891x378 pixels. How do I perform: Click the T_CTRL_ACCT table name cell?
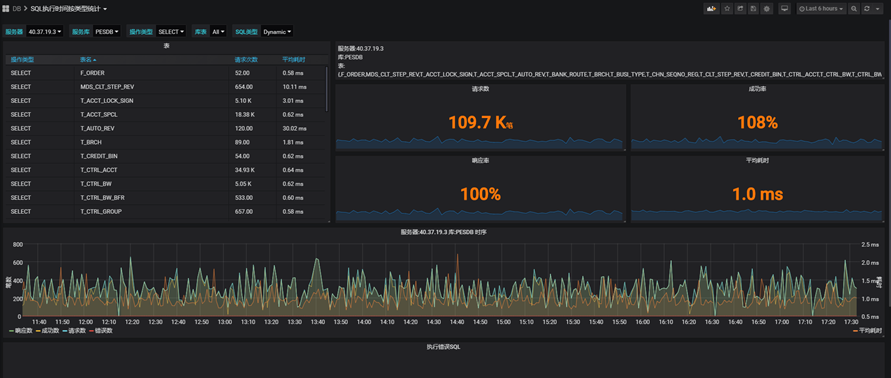[x=99, y=170]
